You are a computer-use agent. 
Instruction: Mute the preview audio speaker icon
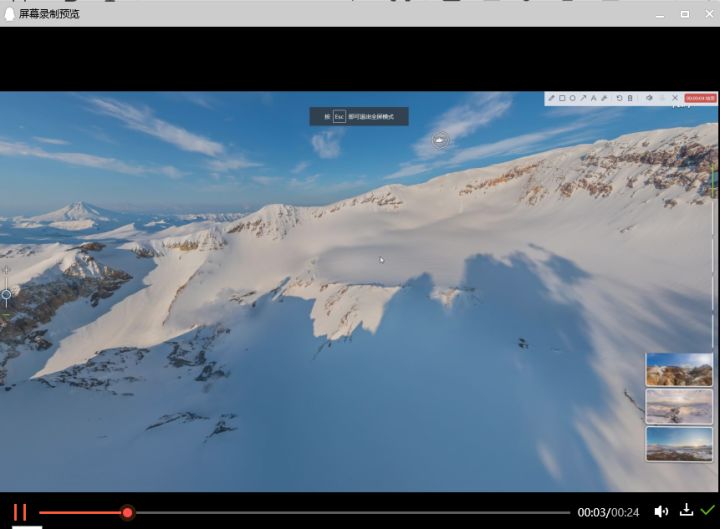pos(661,512)
